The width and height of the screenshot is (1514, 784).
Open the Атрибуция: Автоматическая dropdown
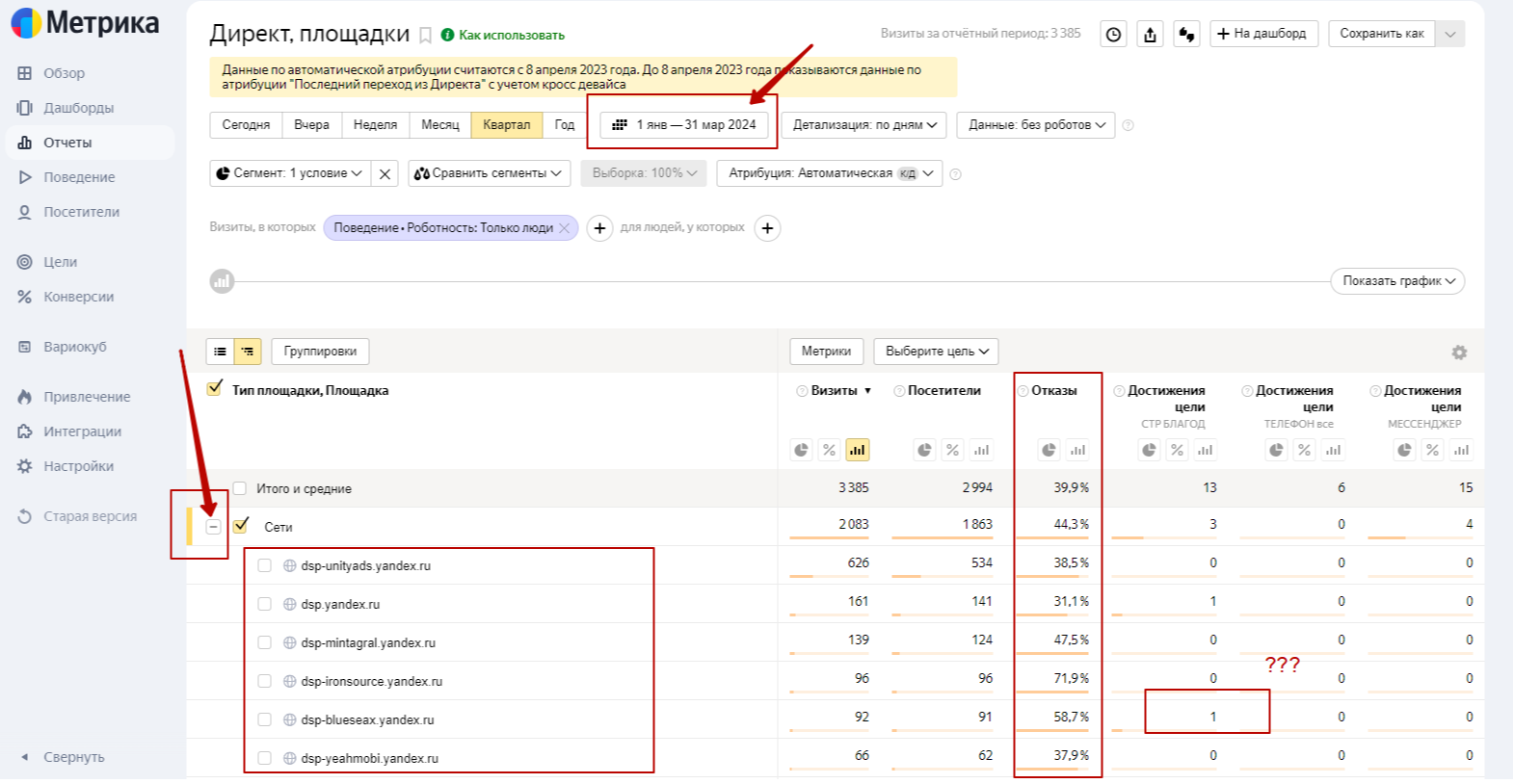(x=830, y=173)
